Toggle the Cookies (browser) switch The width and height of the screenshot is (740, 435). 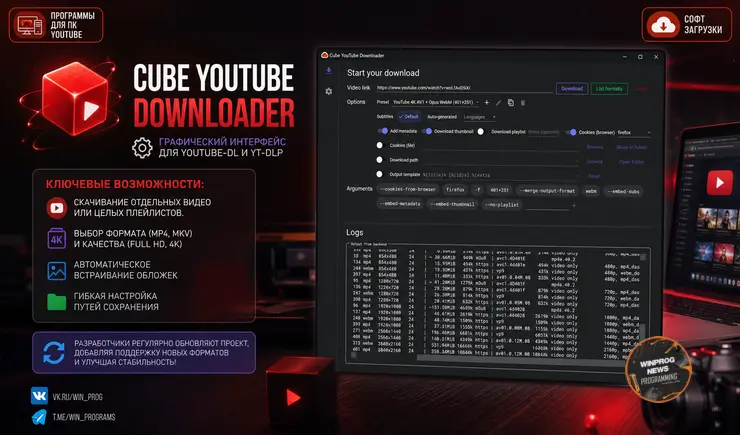571,132
